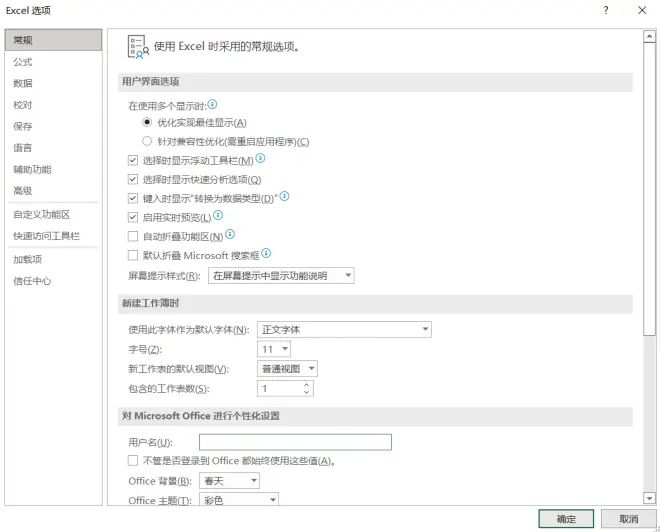Open 加载项 category

pos(53,259)
